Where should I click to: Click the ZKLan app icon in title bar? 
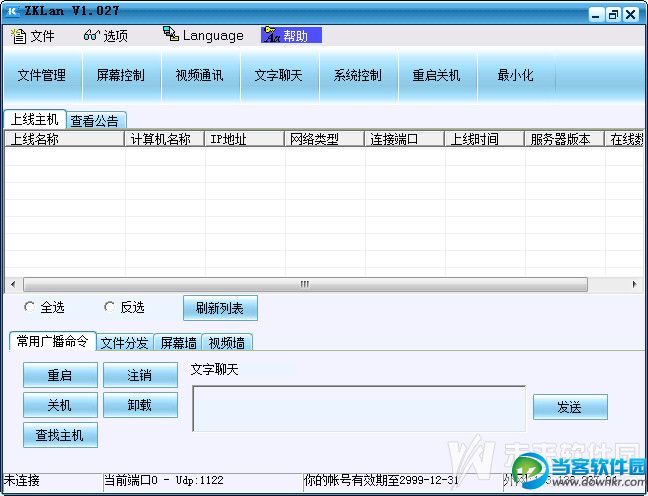(12, 11)
